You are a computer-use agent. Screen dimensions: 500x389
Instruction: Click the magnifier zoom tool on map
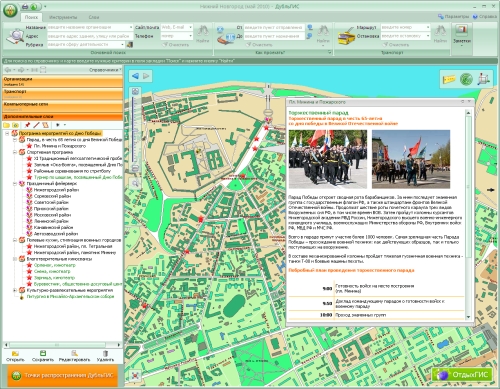135,183
